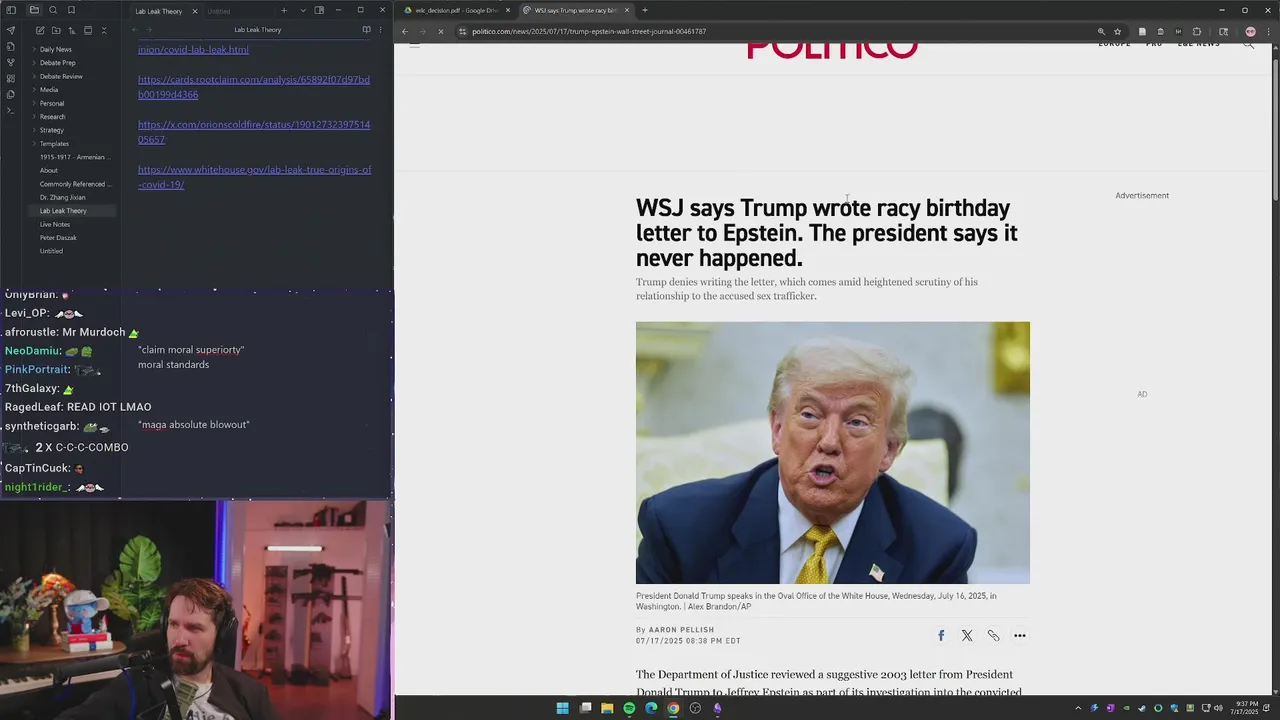Image resolution: width=1280 pixels, height=720 pixels.
Task: Open the Obsidian search icon
Action: [53, 10]
